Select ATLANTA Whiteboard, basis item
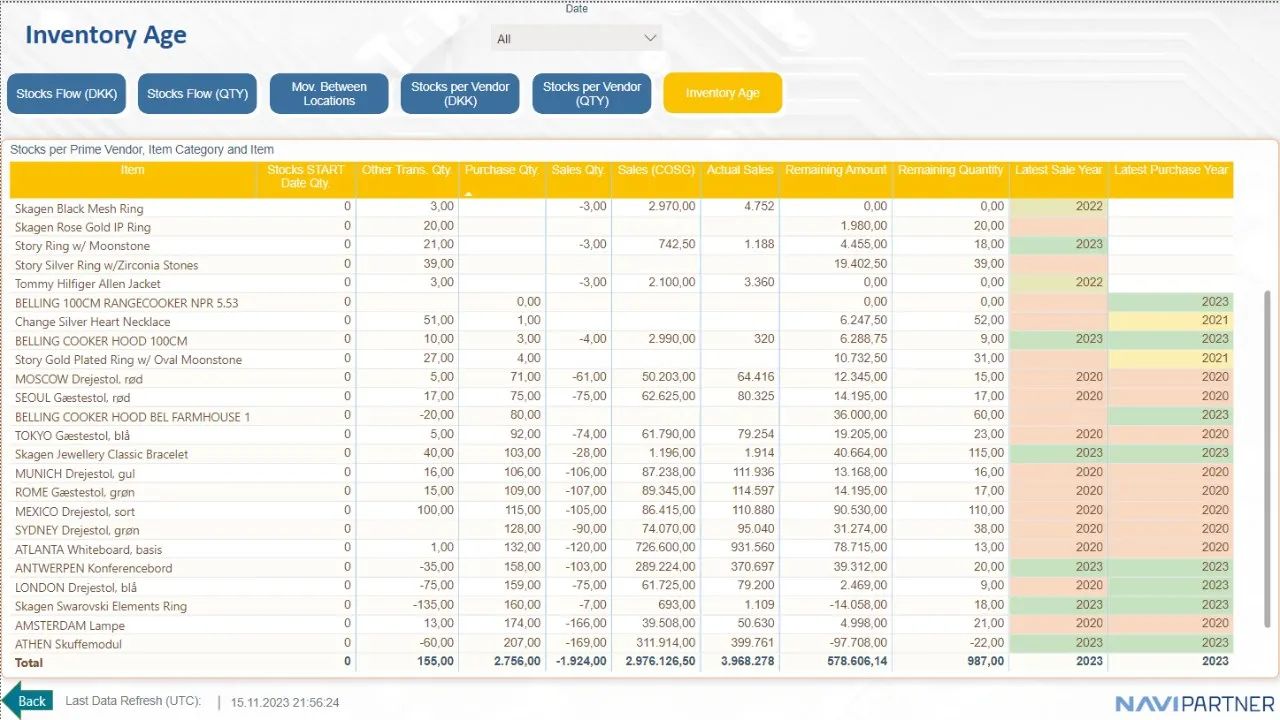This screenshot has height=720, width=1280. tap(88, 549)
